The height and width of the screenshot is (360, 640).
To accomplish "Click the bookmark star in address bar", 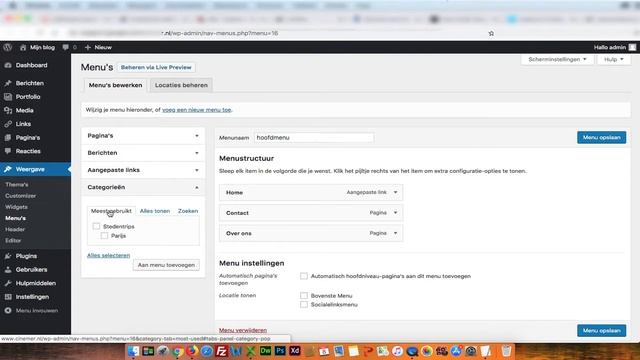I will (491, 33).
